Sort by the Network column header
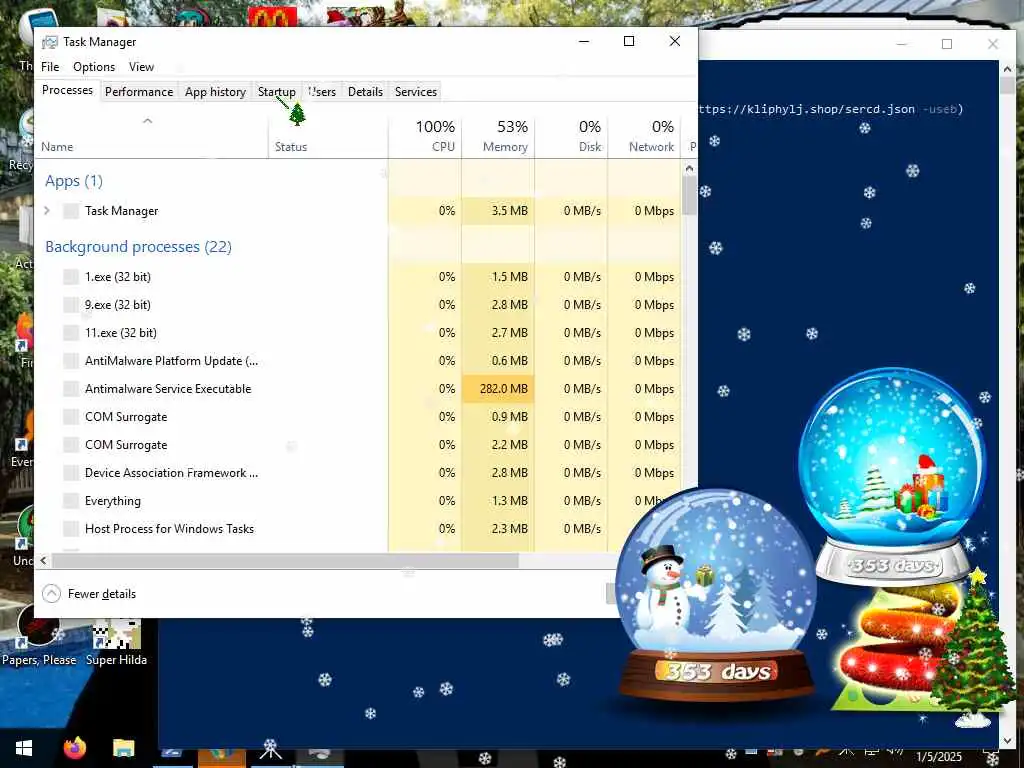 645,136
